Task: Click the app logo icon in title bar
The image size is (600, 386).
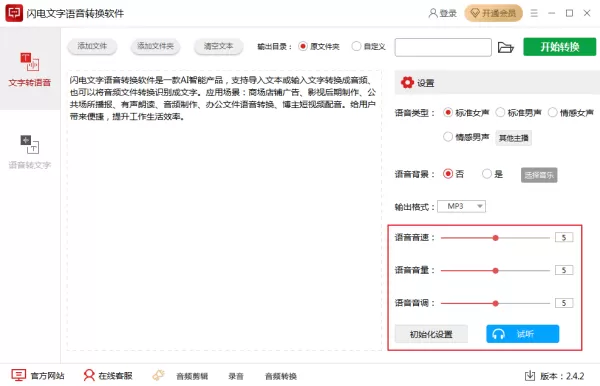Action: tap(14, 13)
